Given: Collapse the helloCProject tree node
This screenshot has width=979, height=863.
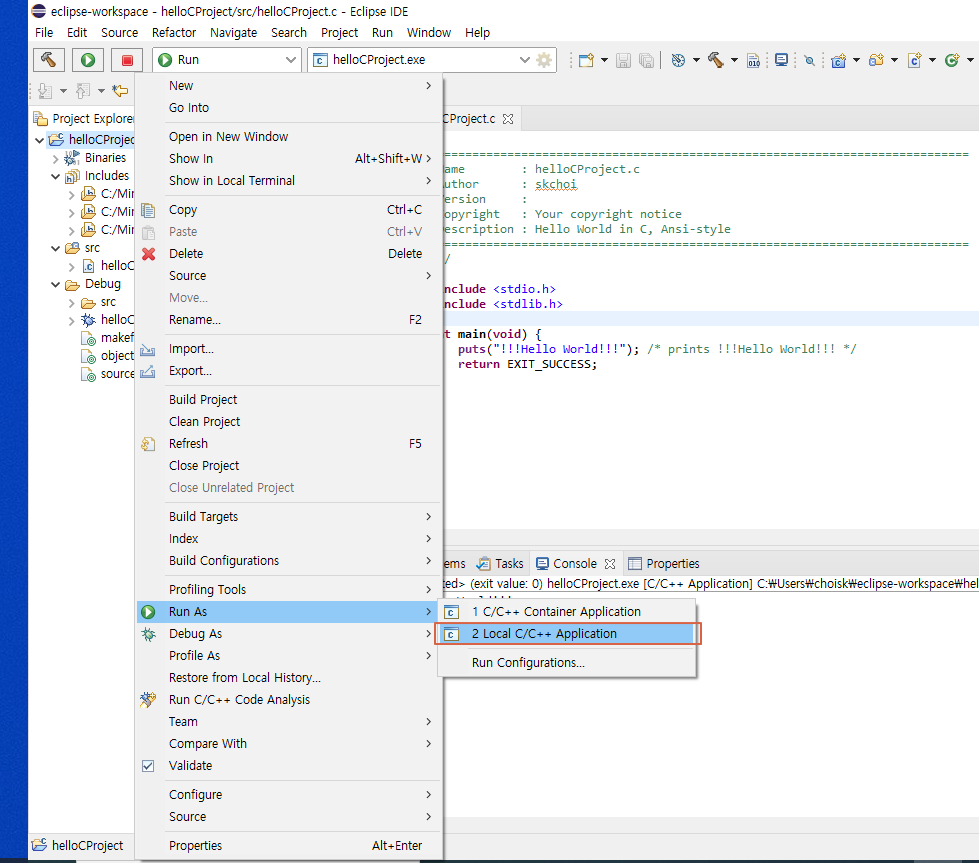Looking at the screenshot, I should pyautogui.click(x=39, y=140).
